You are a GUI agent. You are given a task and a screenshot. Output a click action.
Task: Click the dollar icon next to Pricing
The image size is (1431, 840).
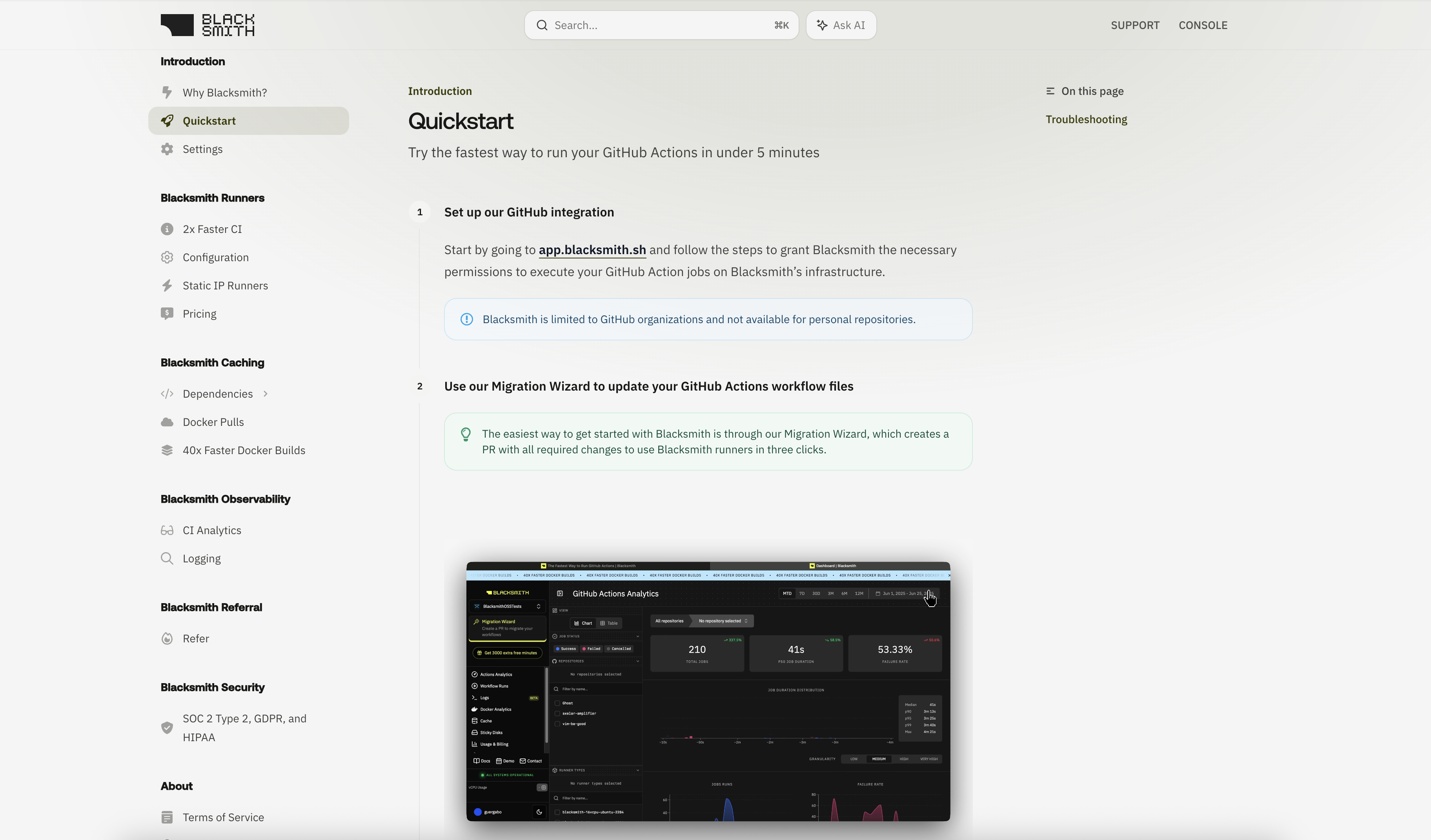click(167, 314)
